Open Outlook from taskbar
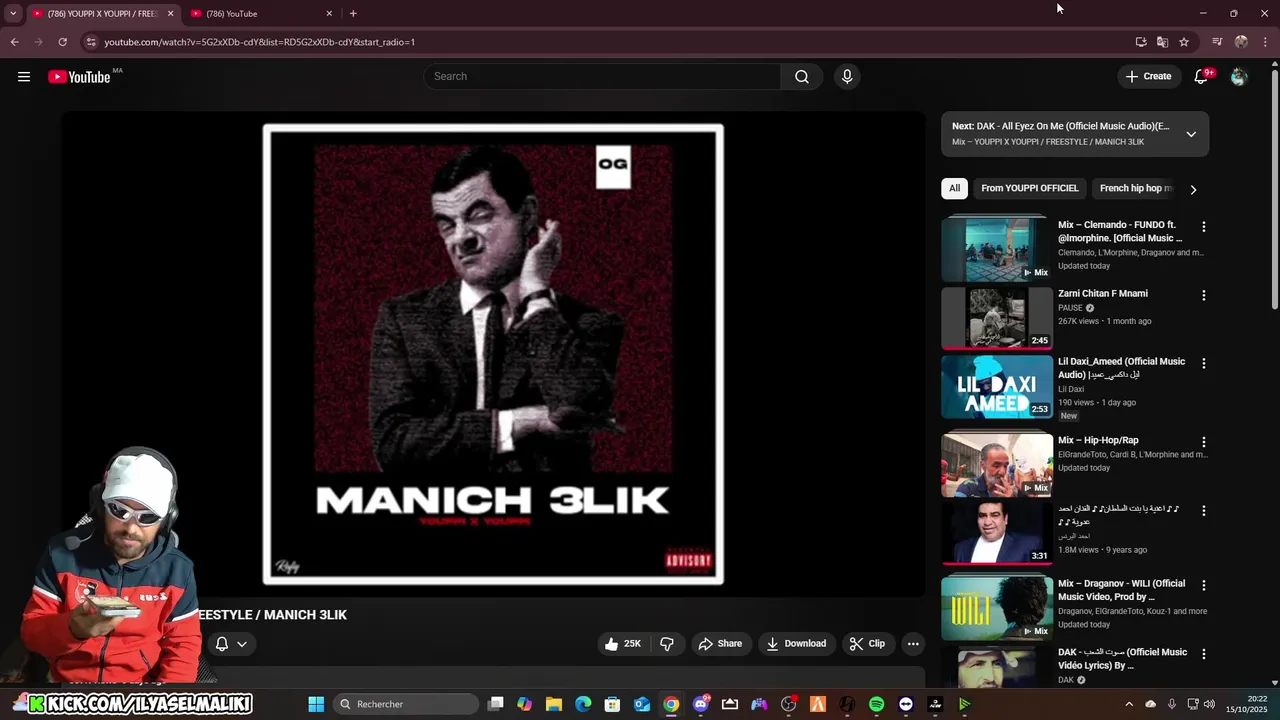The image size is (1280, 720). click(642, 704)
